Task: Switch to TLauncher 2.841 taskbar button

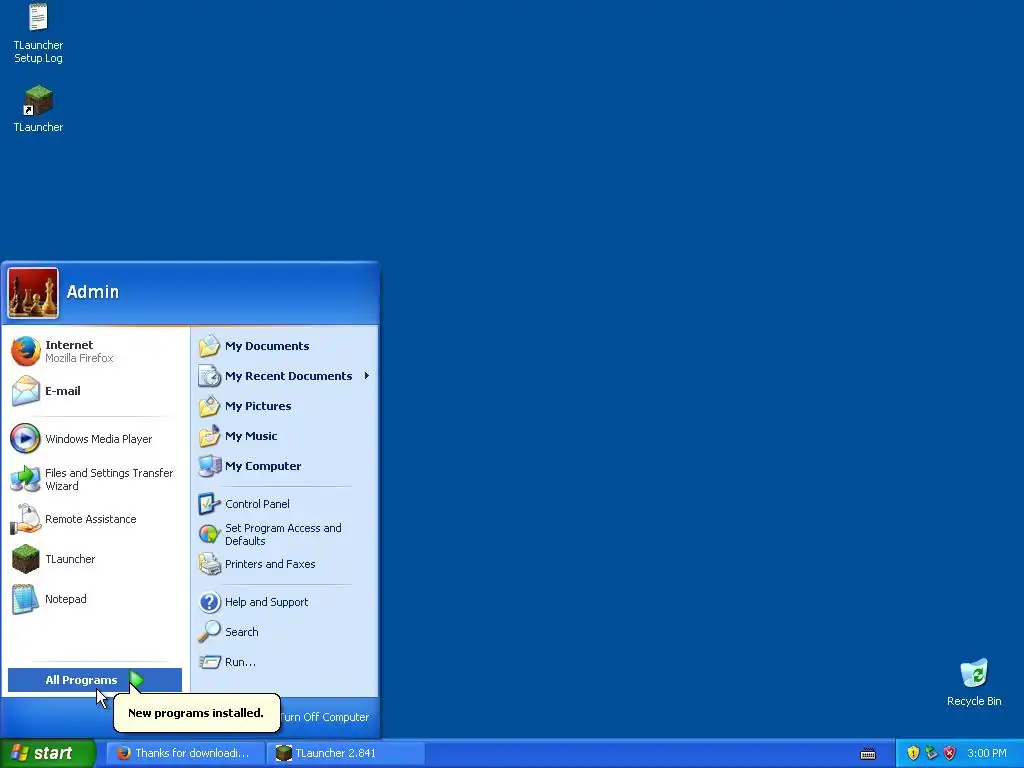Action: pos(345,753)
